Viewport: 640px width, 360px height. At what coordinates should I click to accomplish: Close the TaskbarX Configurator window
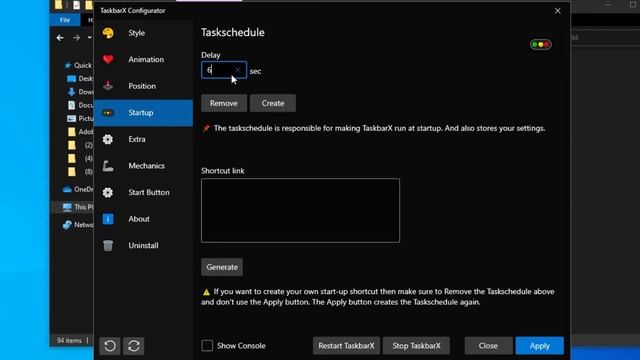tap(558, 11)
